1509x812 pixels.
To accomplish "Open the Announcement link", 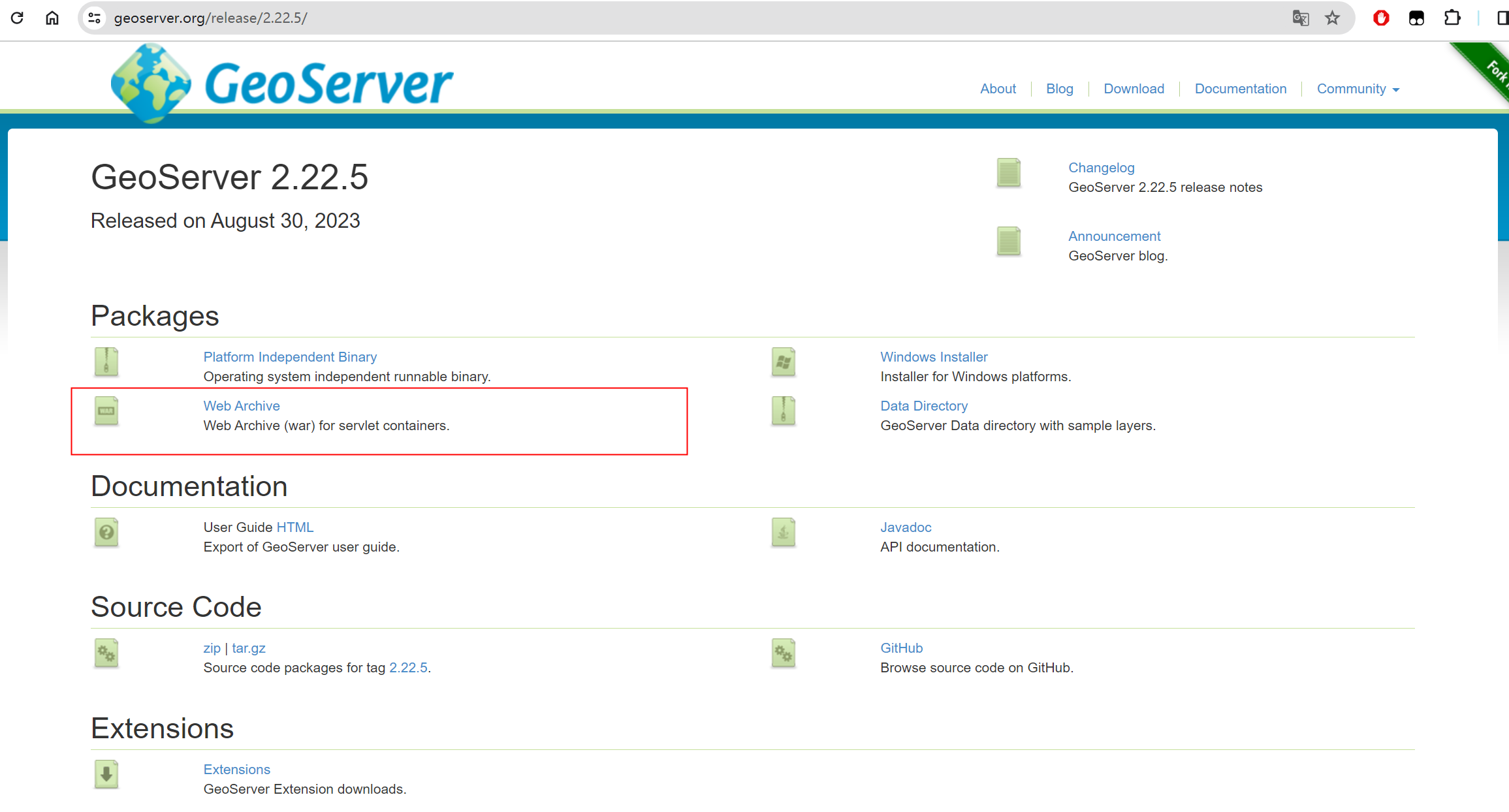I will coord(1114,236).
